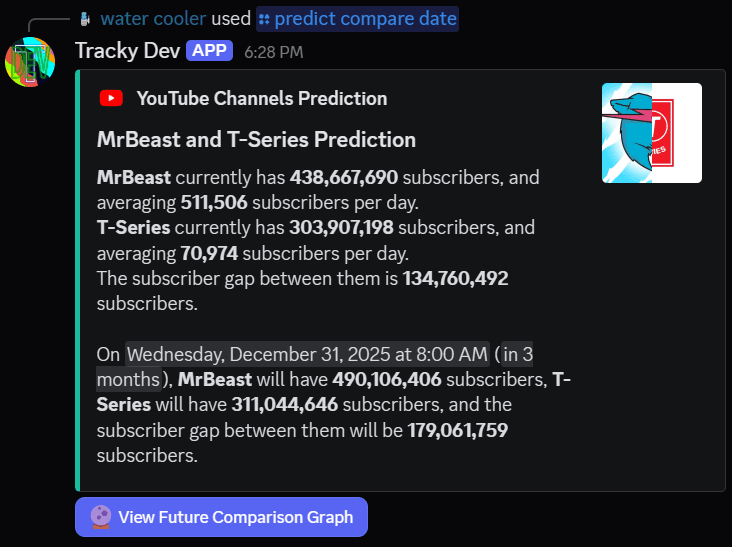Click the 438,667,690 subscriber count
The width and height of the screenshot is (732, 547).
pyautogui.click(x=344, y=178)
